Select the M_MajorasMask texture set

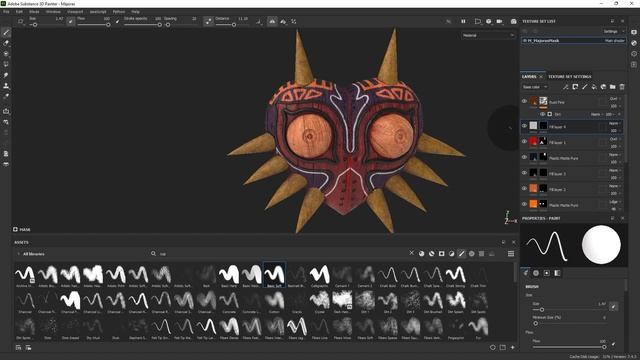573,40
